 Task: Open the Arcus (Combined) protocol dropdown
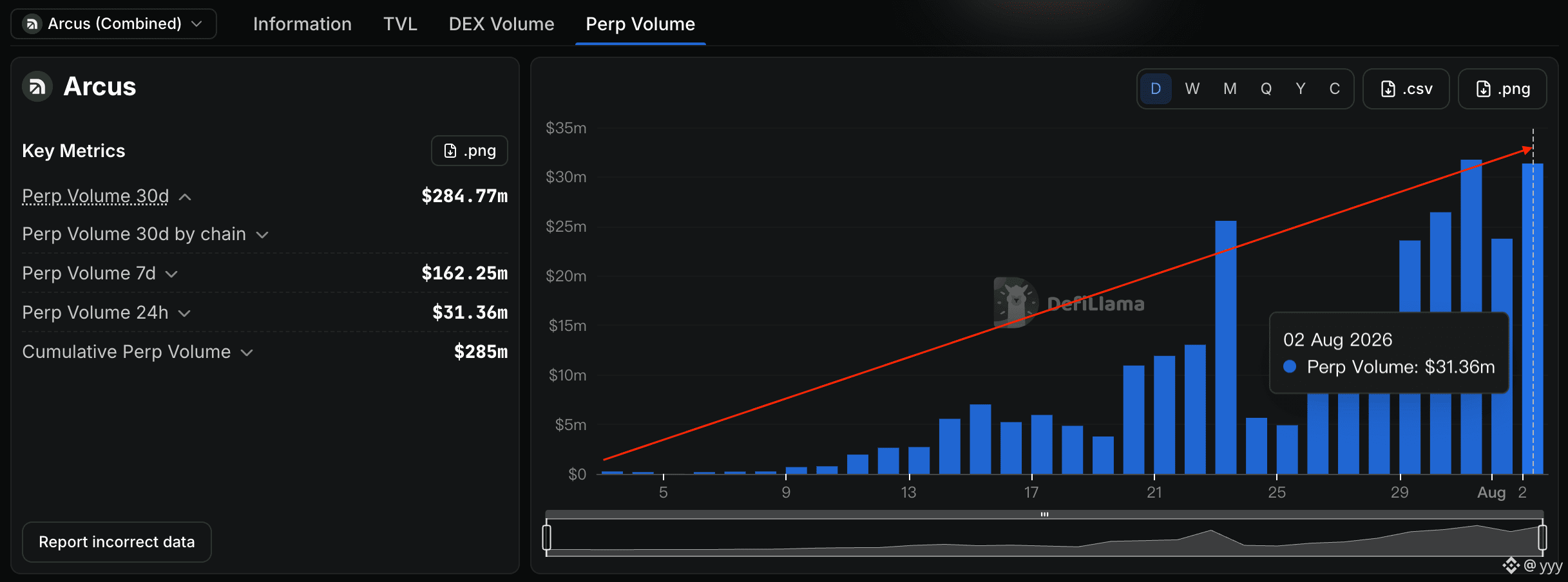(113, 24)
